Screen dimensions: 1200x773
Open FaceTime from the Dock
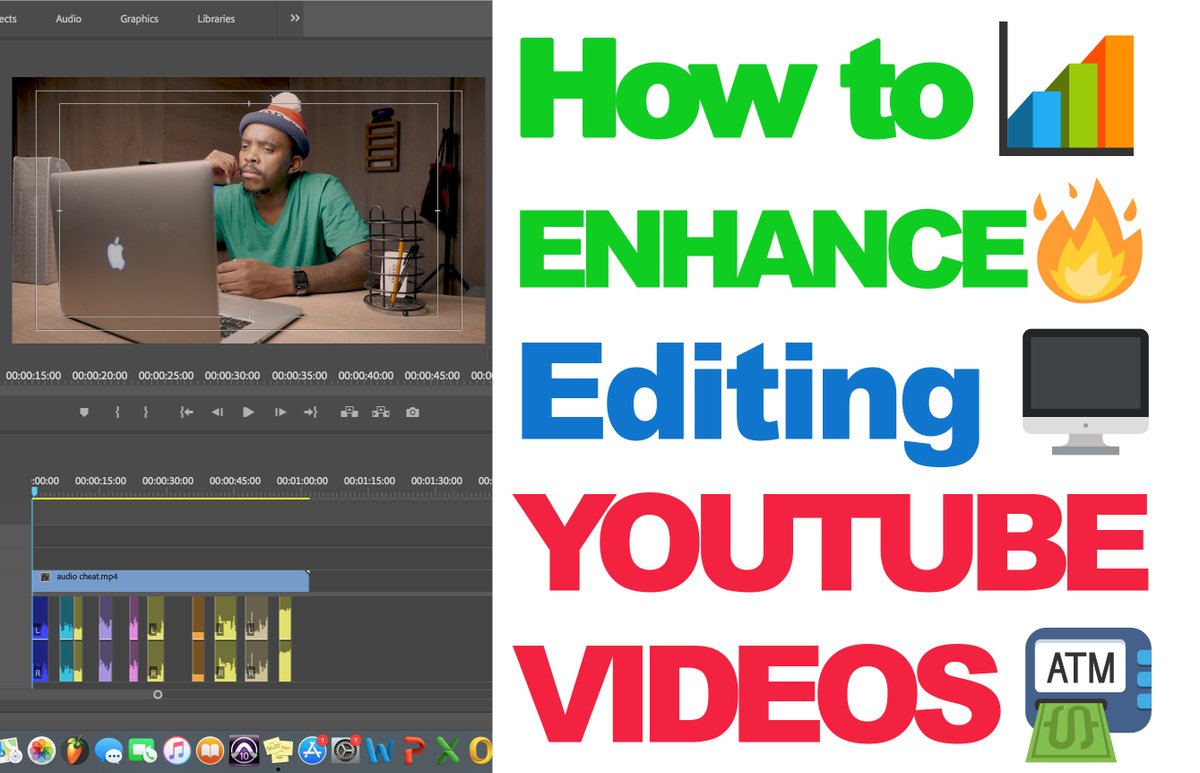(143, 750)
